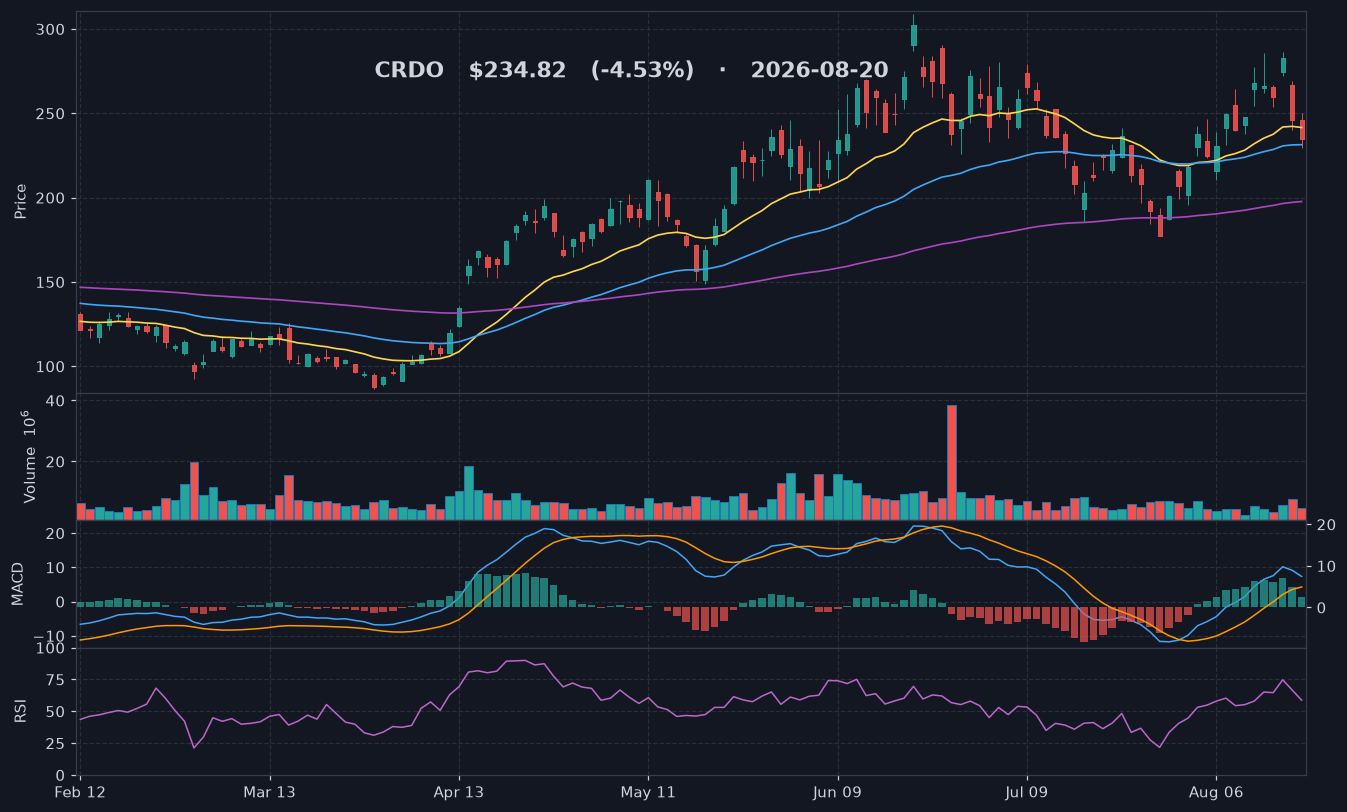This screenshot has width=1347, height=812.
Task: Click the MACD axis label
Action: coord(18,583)
